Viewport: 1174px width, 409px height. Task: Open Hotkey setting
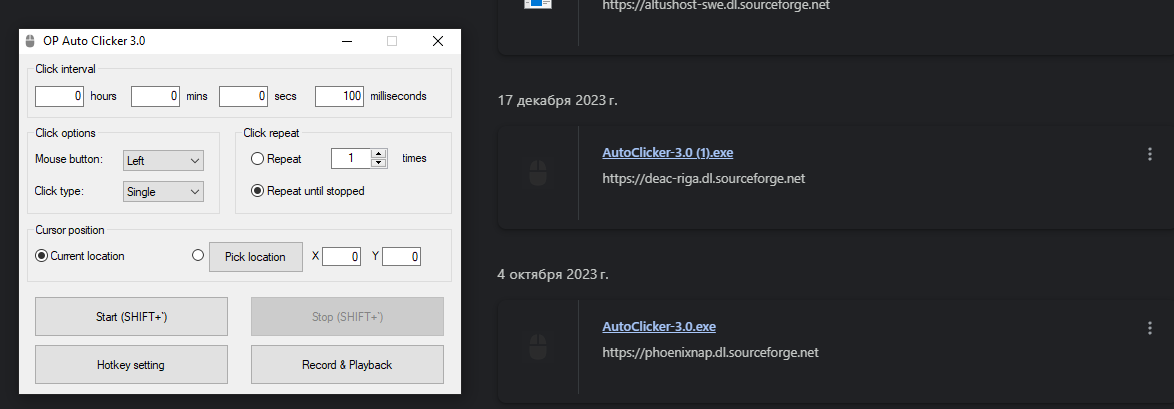click(131, 365)
